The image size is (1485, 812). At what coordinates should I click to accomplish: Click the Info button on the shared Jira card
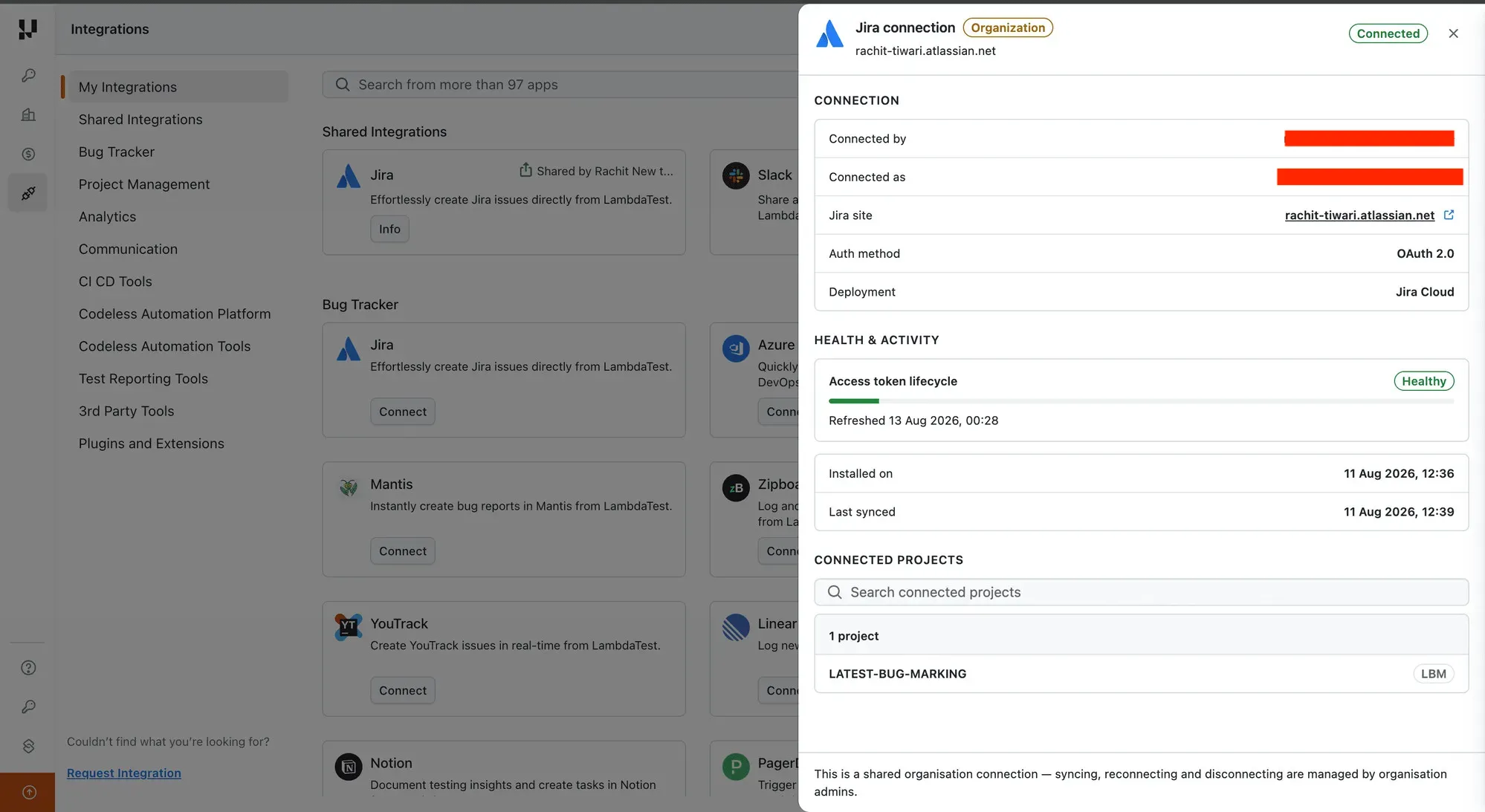(389, 229)
